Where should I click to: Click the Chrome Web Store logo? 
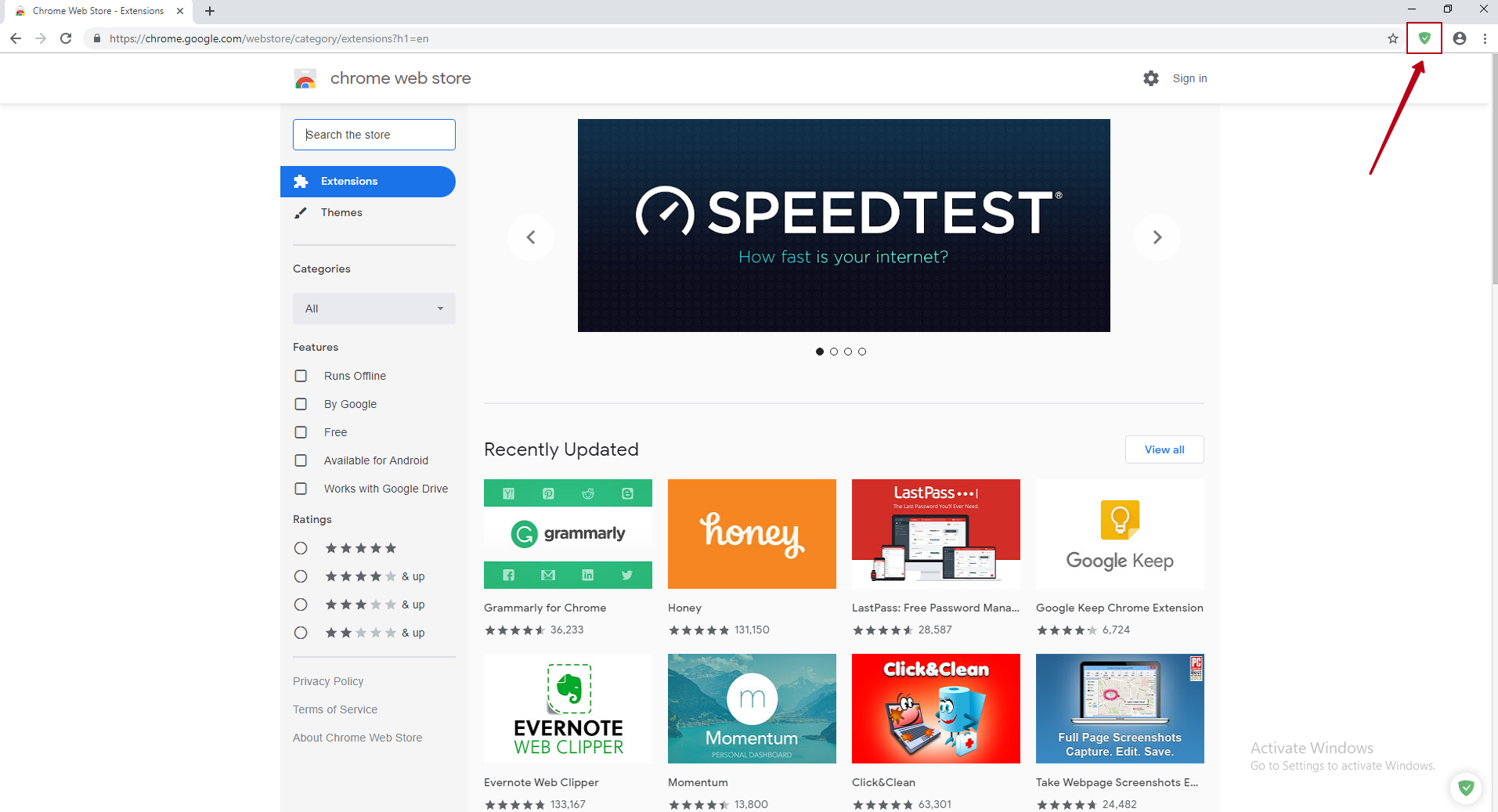point(305,78)
